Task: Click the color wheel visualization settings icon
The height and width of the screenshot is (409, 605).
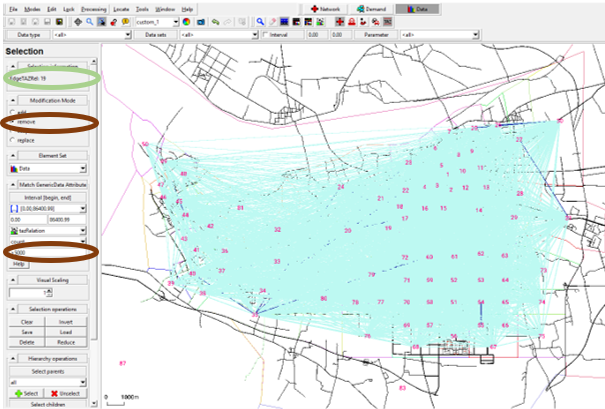Action: [x=187, y=20]
